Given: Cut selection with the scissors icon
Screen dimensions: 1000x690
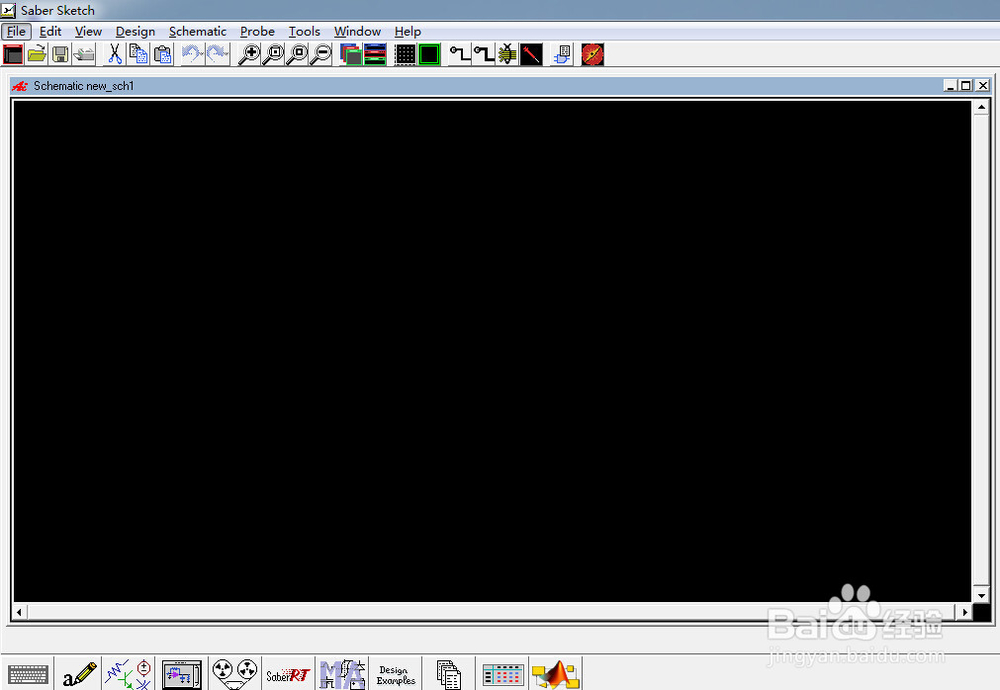Looking at the screenshot, I should [115, 54].
